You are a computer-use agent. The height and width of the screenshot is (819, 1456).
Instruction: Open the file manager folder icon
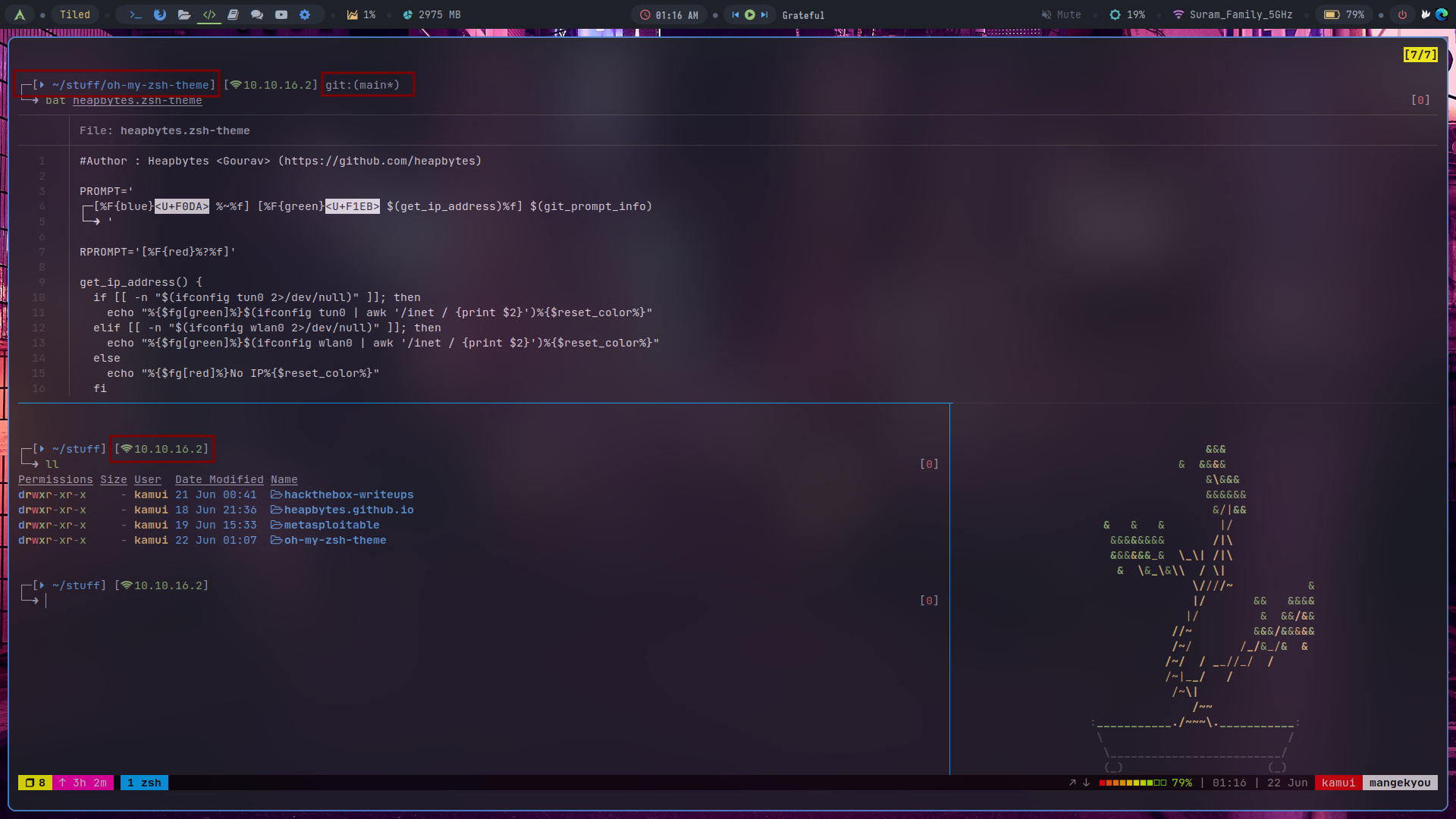pyautogui.click(x=184, y=14)
